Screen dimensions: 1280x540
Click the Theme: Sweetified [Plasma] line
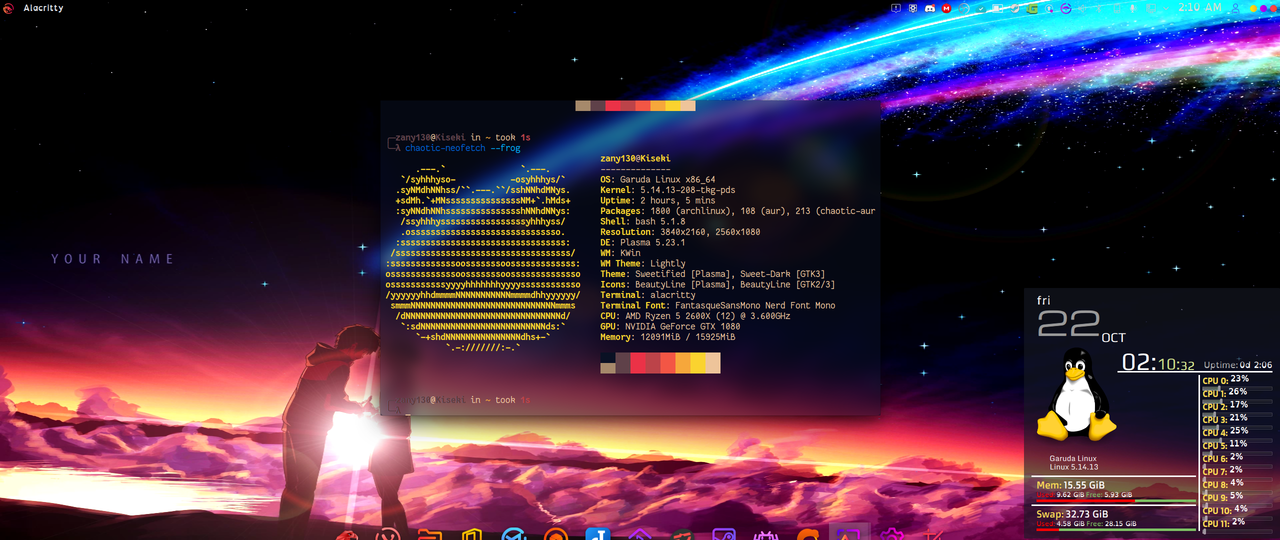click(x=712, y=274)
